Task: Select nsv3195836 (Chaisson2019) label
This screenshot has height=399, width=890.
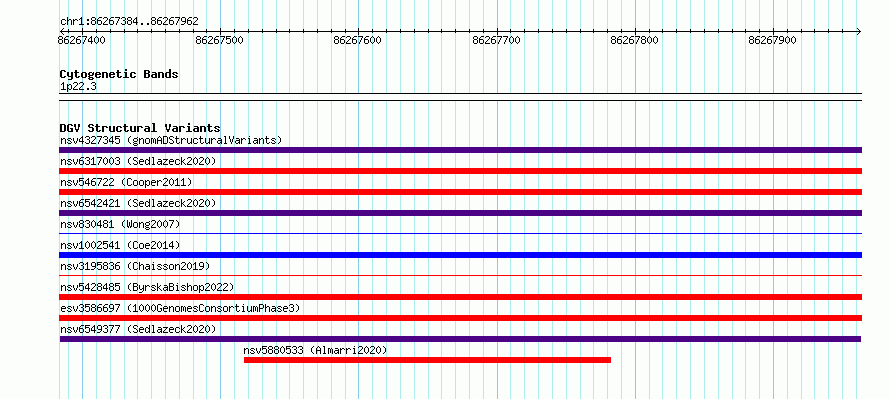Action: [x=135, y=266]
